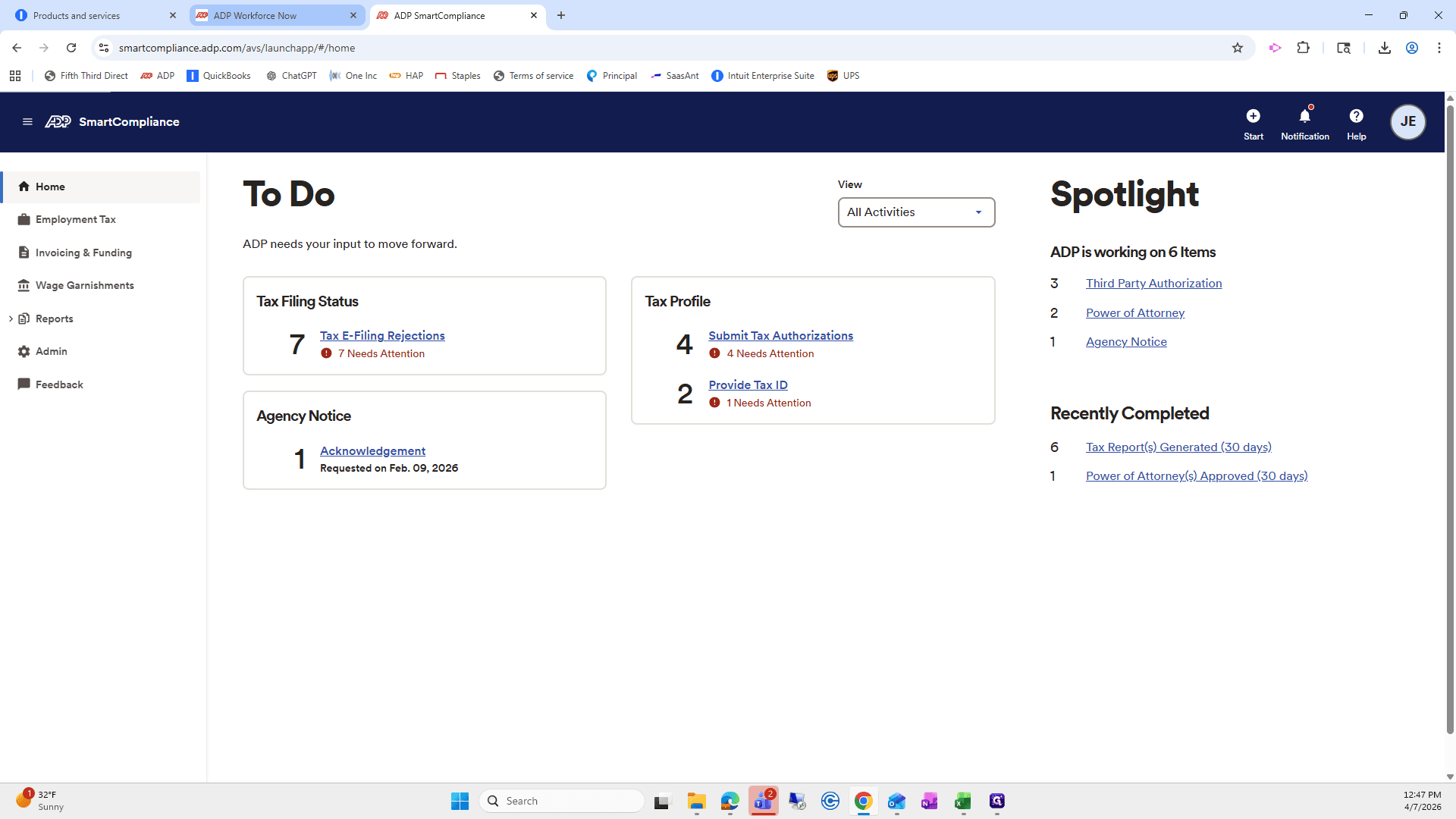Click the Windows taskbar search box
The width and height of the screenshot is (1456, 819).
point(562,801)
